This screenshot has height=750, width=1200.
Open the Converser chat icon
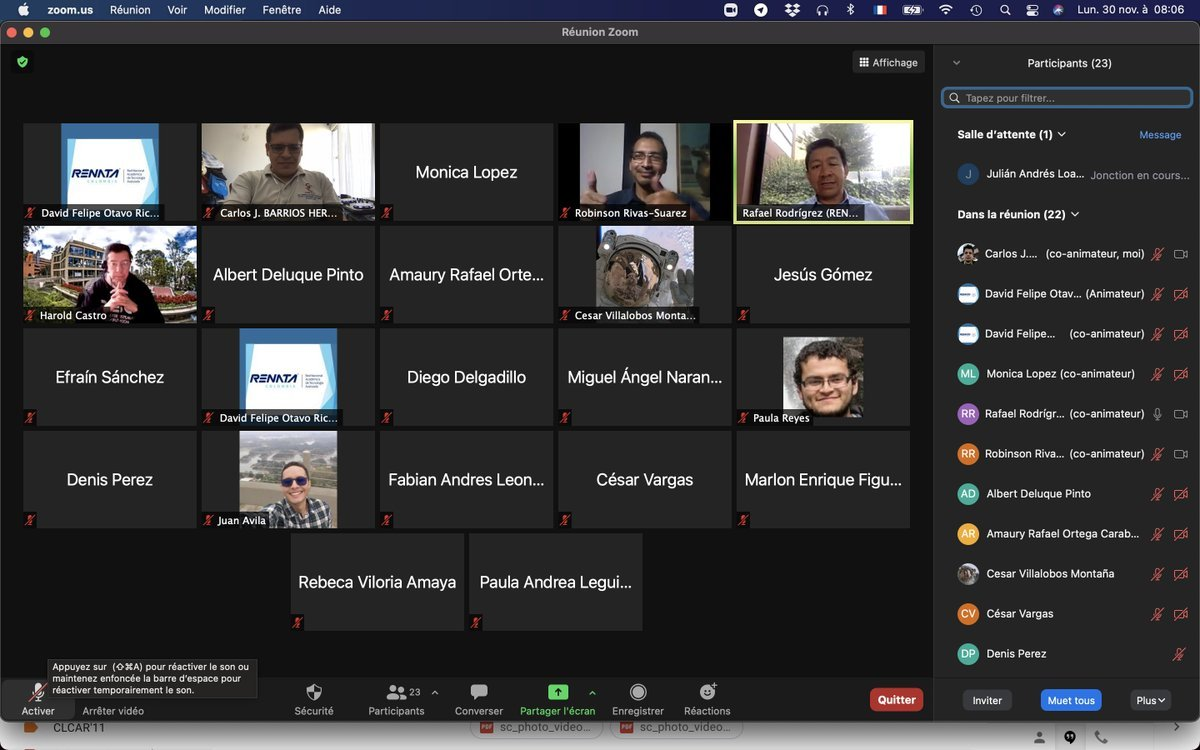point(479,692)
